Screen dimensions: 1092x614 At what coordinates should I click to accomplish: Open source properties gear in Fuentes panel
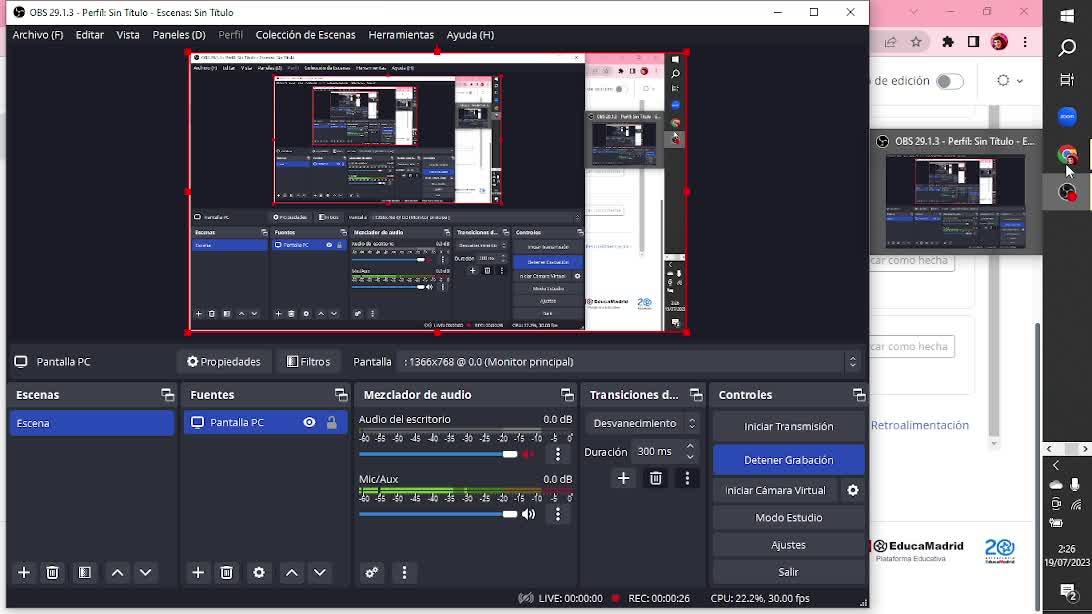tap(259, 572)
